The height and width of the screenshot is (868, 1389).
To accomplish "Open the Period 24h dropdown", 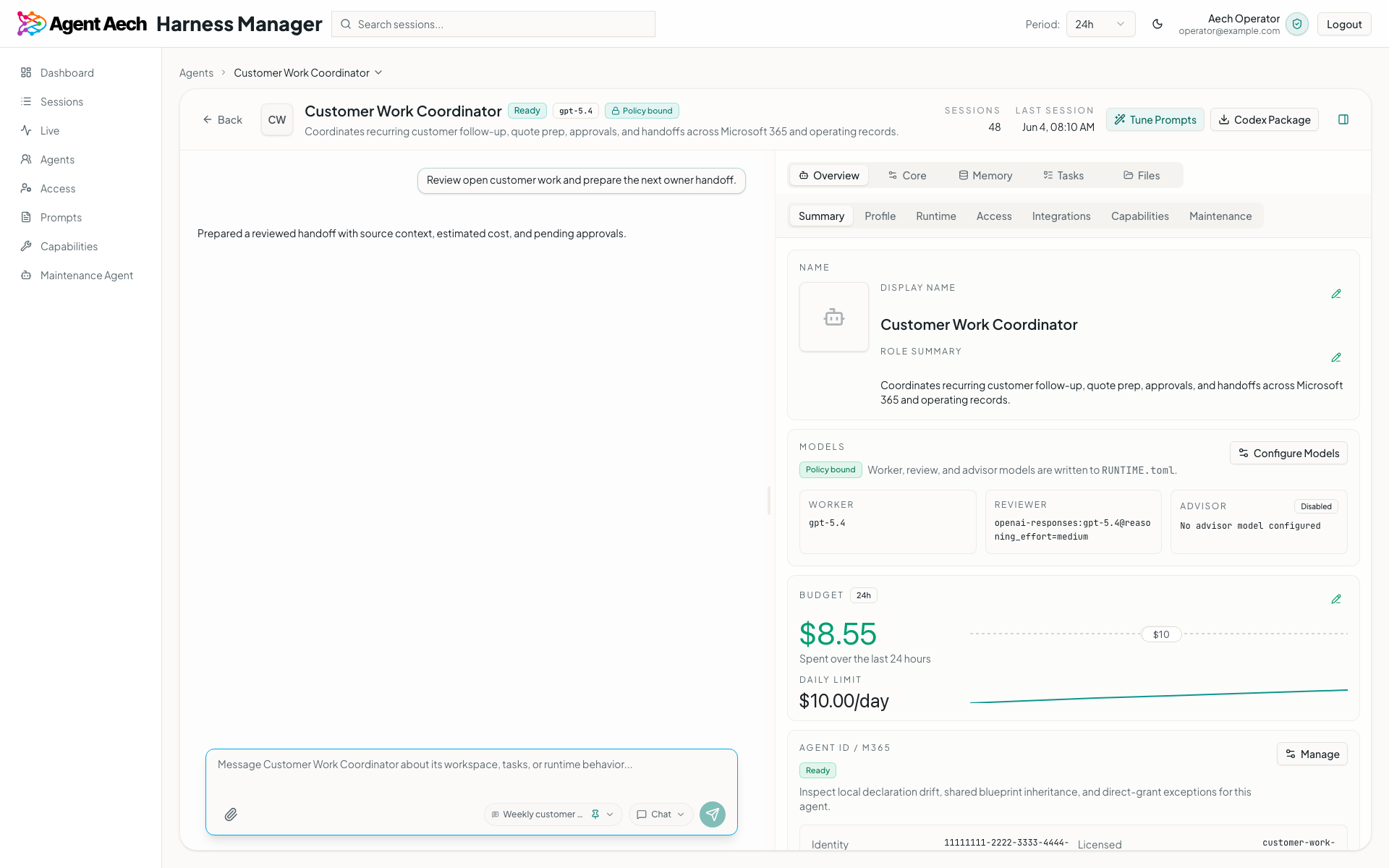I will [1100, 24].
